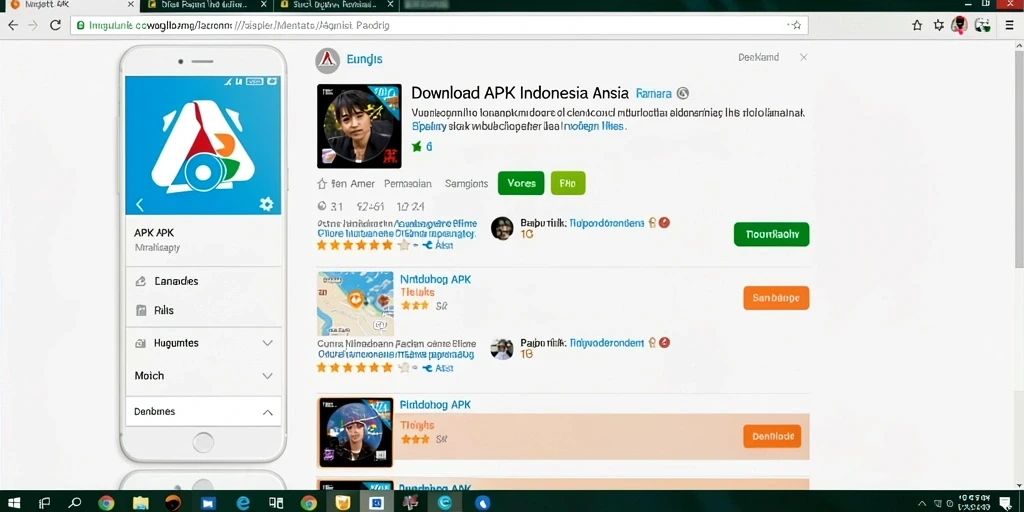
Task: Click the taskbar search magnifier icon
Action: pos(75,503)
